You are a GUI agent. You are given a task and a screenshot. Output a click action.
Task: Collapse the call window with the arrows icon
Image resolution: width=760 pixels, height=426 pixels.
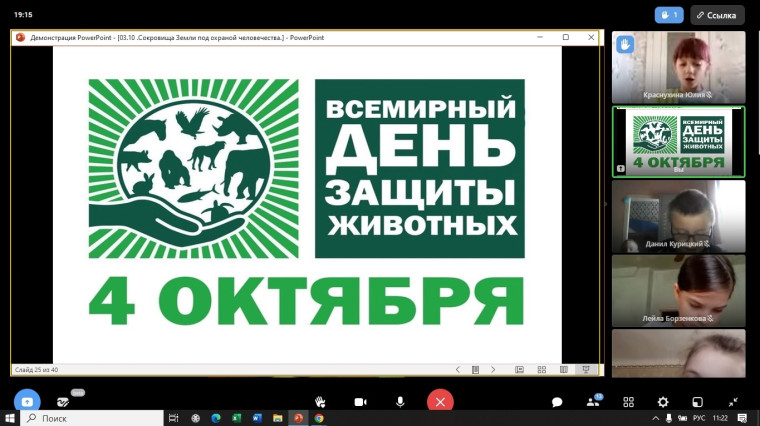tap(733, 402)
